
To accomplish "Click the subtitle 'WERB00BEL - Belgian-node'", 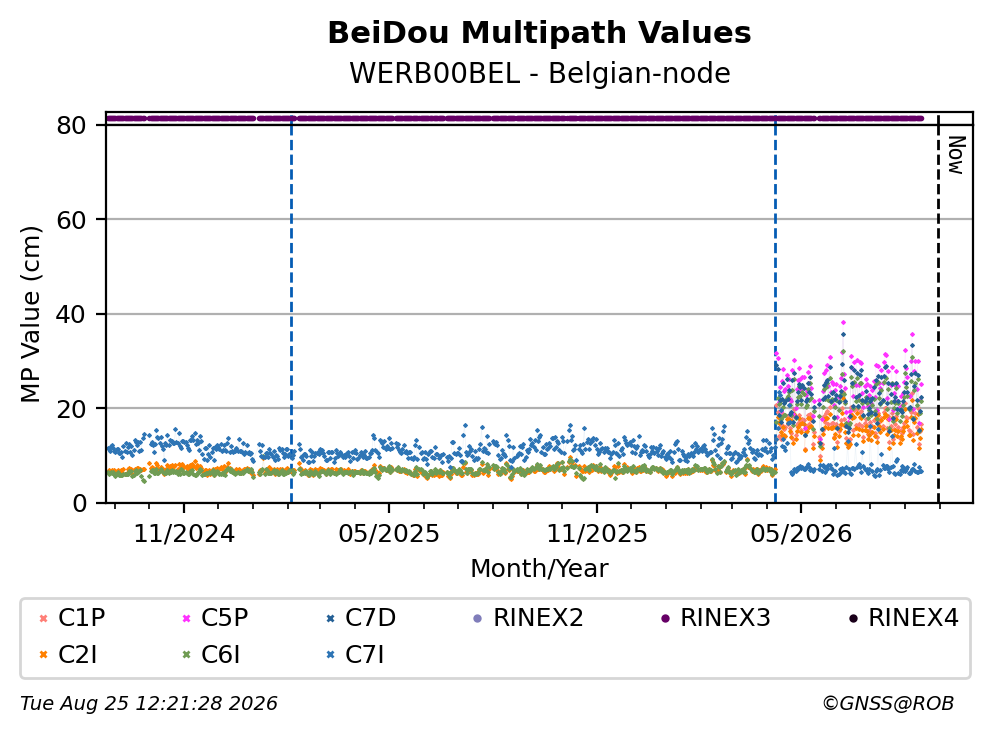I will coord(540,73).
